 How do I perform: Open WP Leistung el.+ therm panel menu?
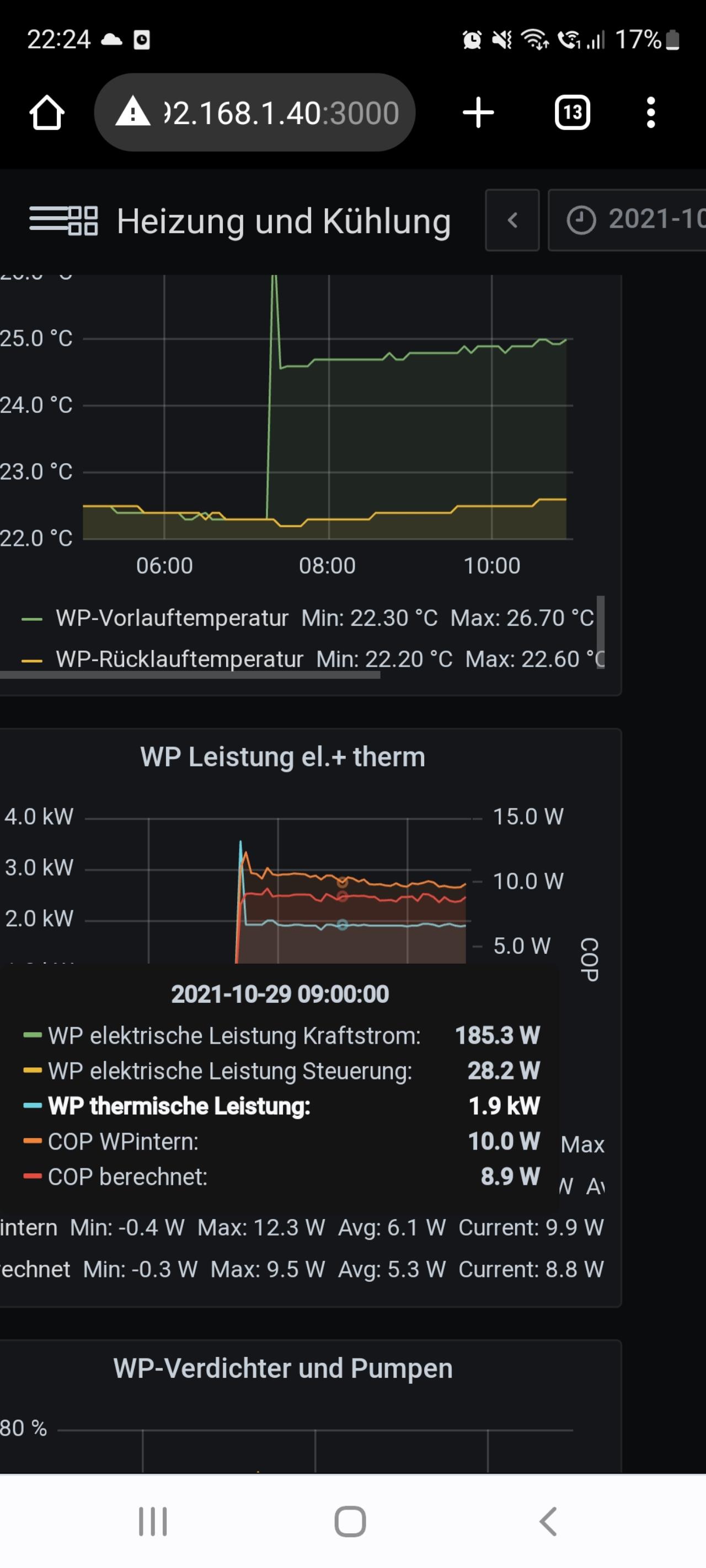(x=282, y=757)
